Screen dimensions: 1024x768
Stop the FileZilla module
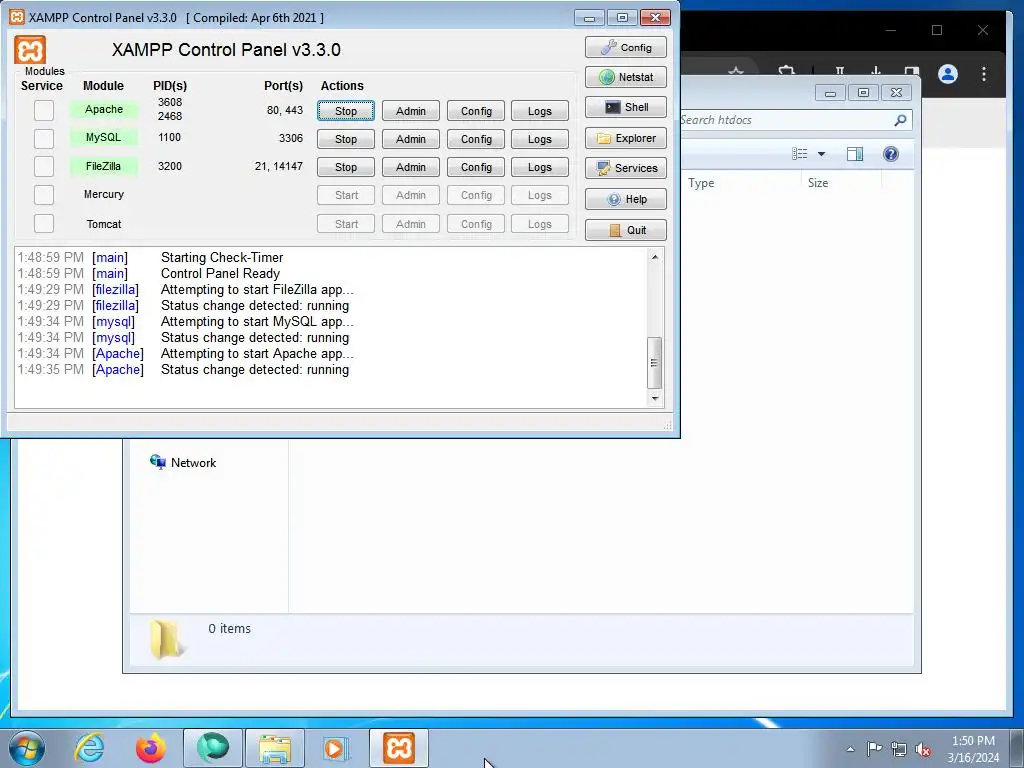pos(345,167)
